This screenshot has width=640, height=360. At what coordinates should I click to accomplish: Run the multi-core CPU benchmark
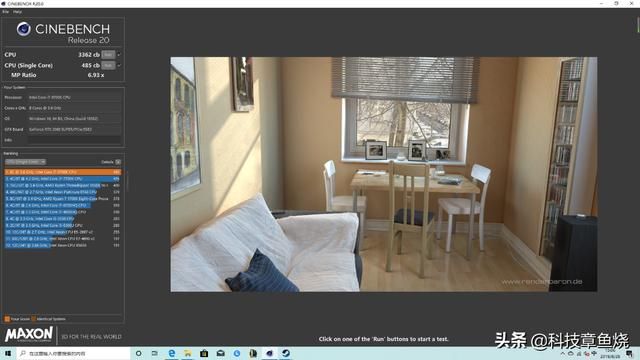(x=108, y=55)
